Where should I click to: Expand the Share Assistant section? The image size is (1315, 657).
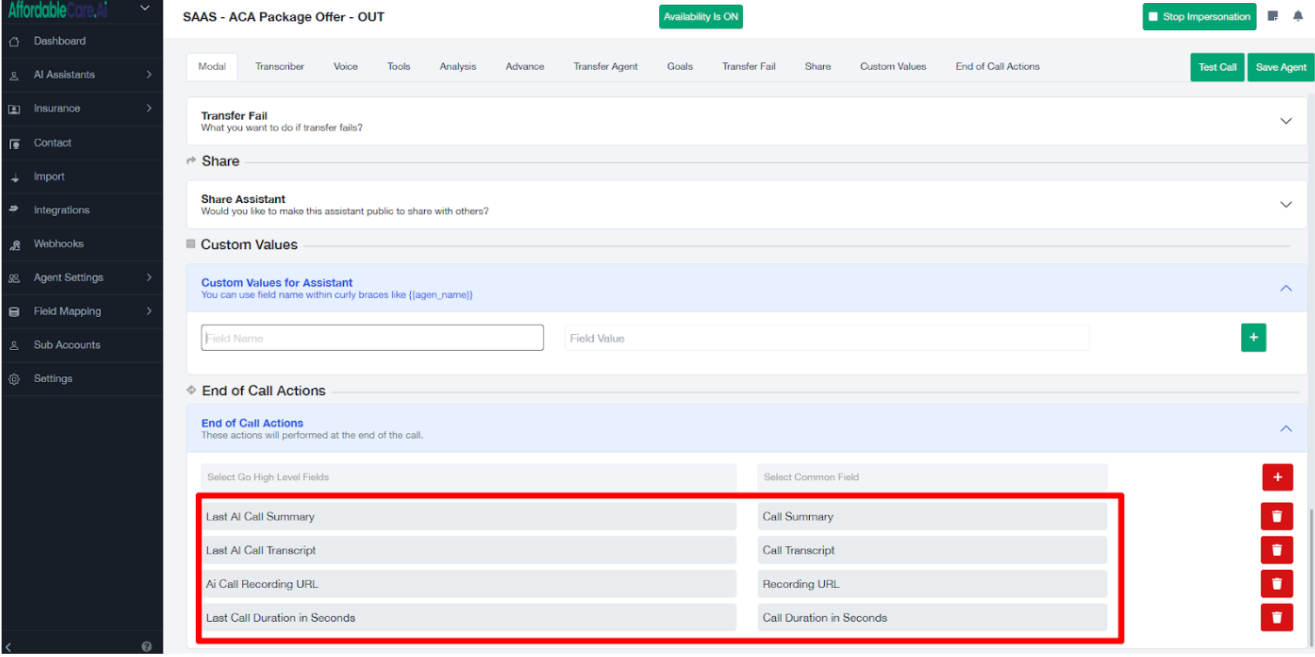(1286, 205)
